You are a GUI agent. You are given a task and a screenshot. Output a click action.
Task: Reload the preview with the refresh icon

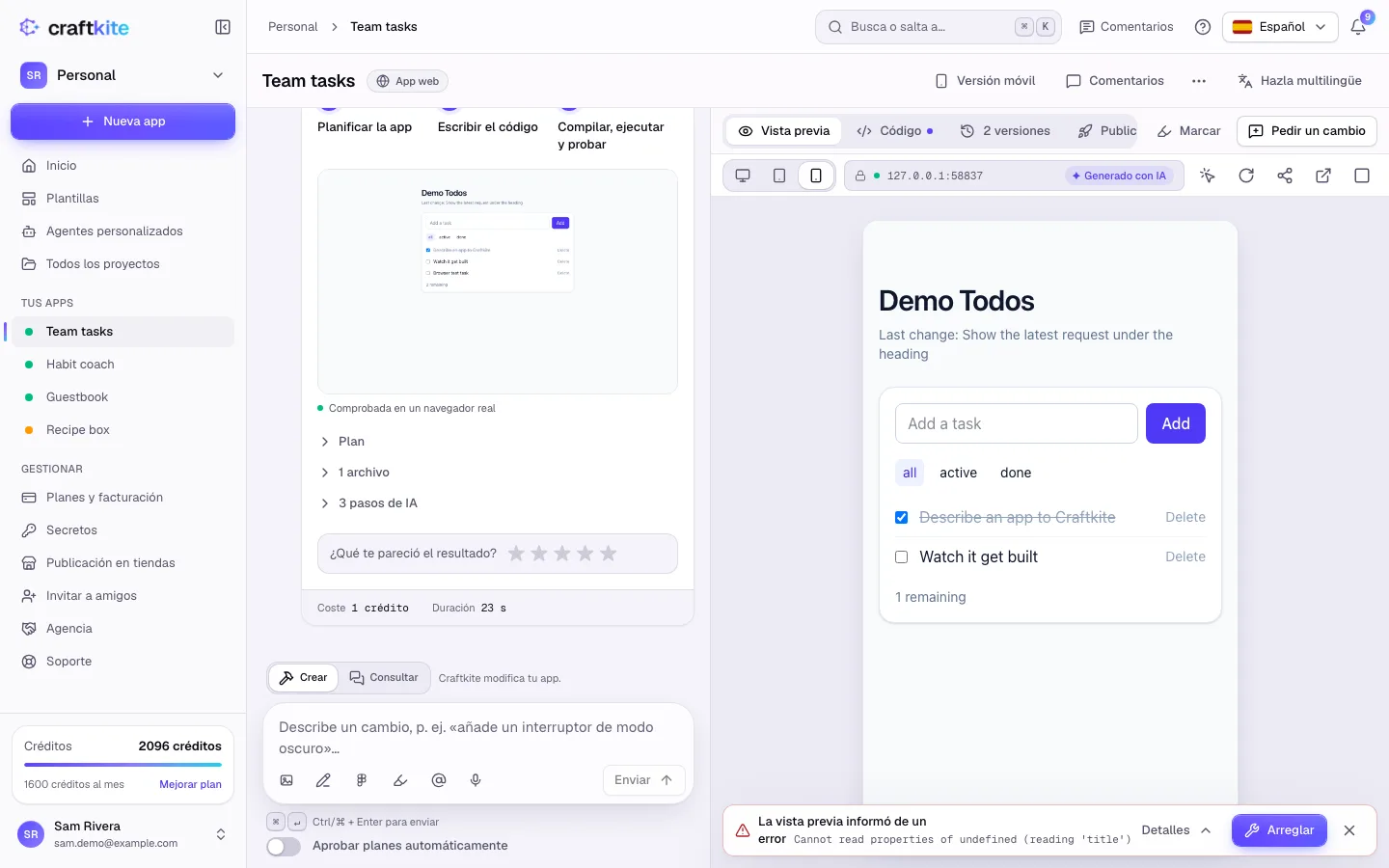[1246, 176]
